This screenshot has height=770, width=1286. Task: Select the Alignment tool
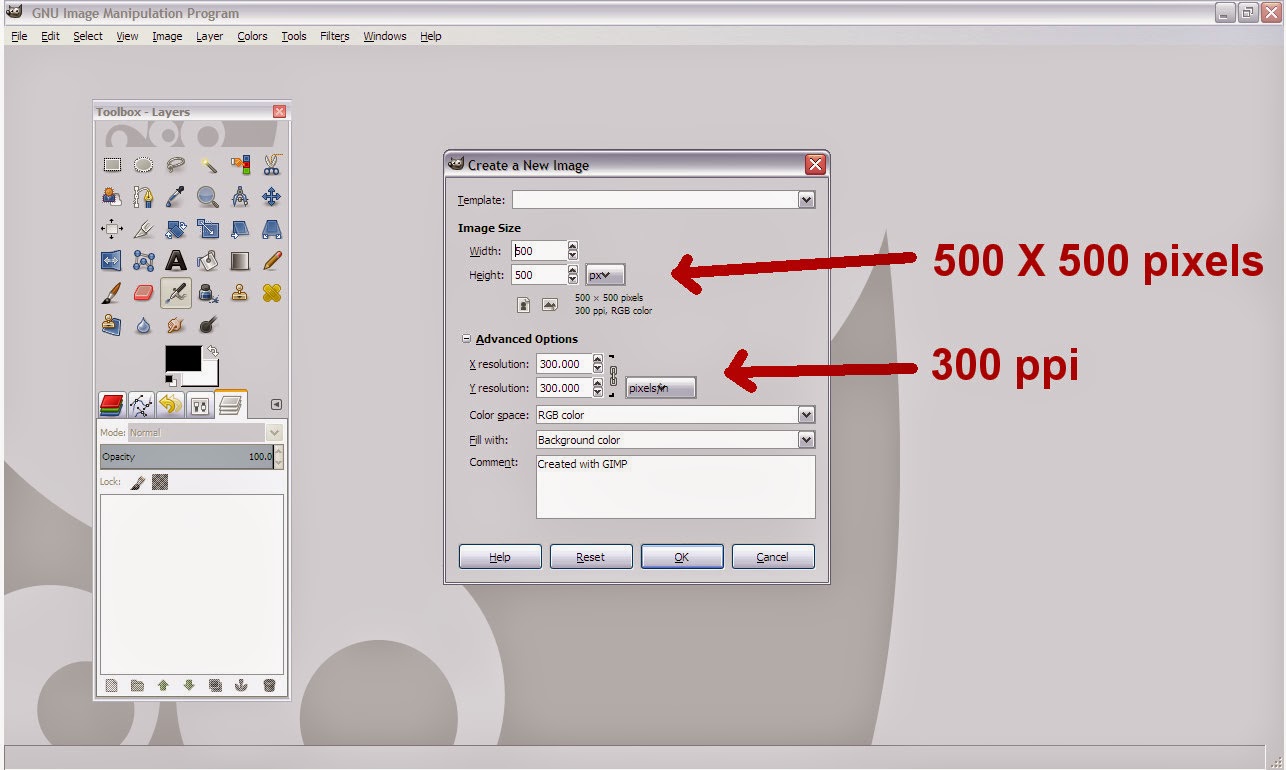[x=112, y=229]
